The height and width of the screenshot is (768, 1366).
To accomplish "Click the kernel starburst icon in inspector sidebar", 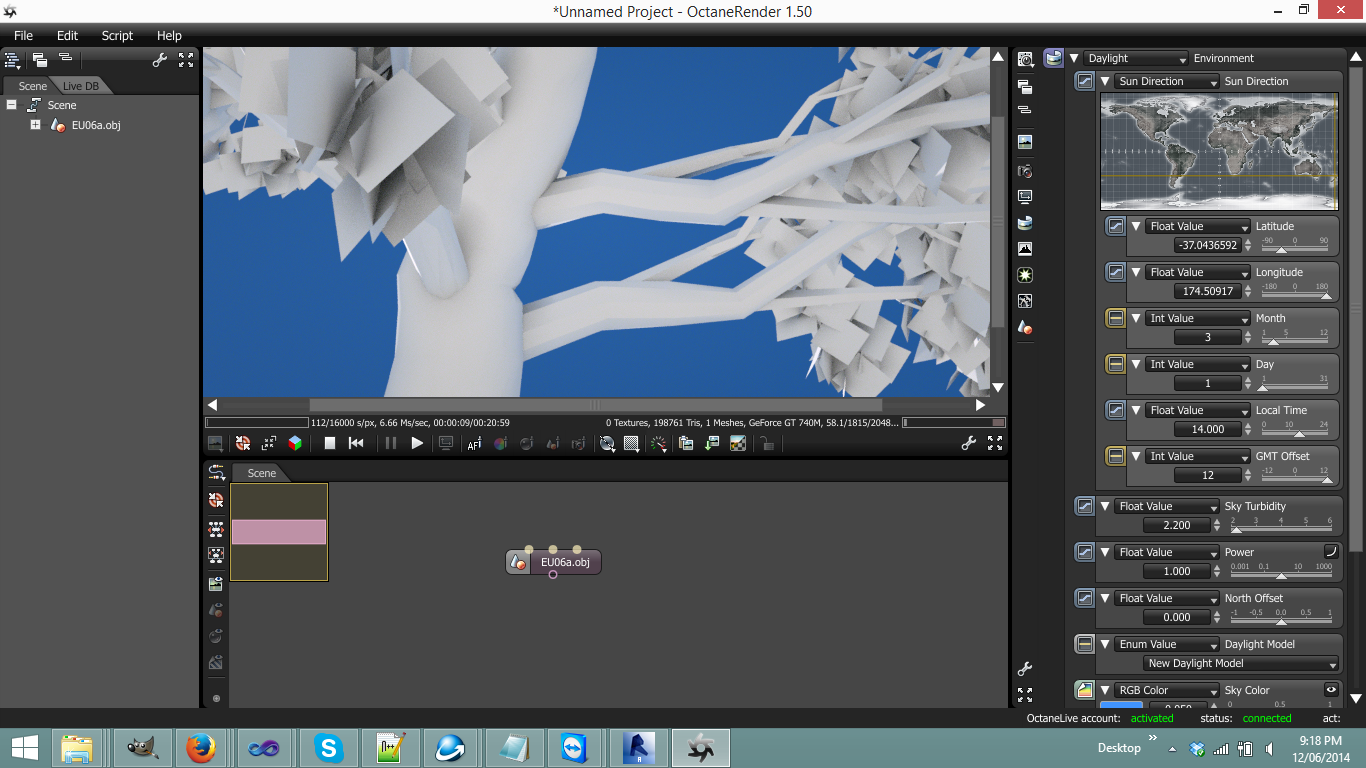I will point(1025,275).
